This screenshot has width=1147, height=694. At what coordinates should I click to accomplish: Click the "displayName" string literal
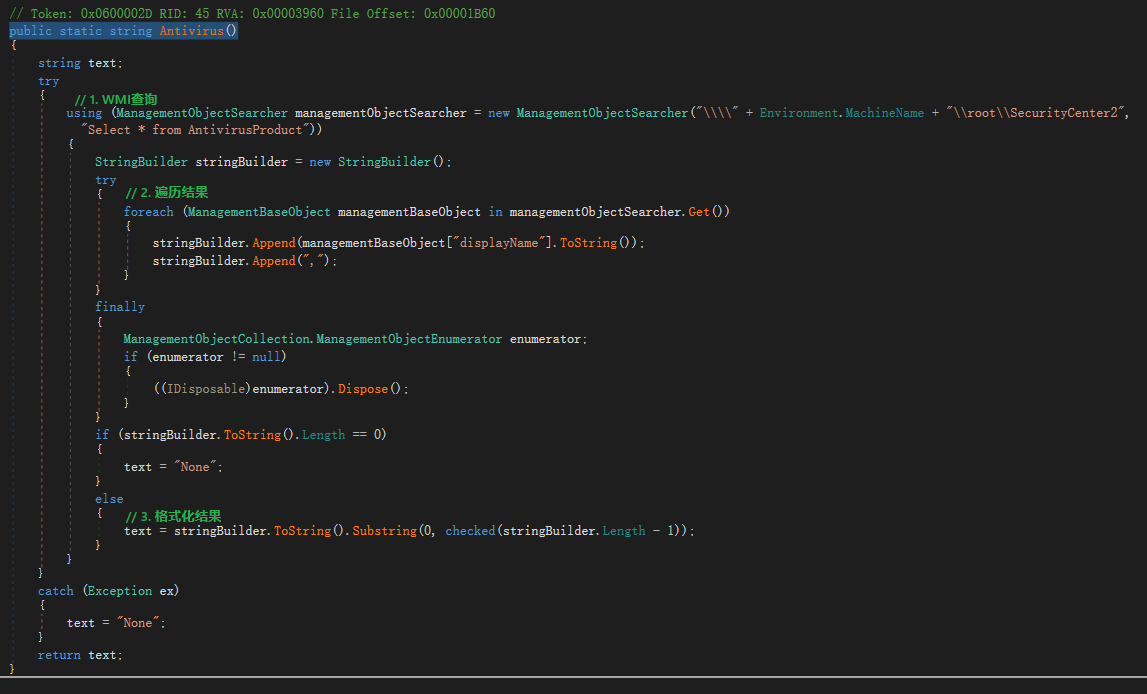pyautogui.click(x=500, y=243)
